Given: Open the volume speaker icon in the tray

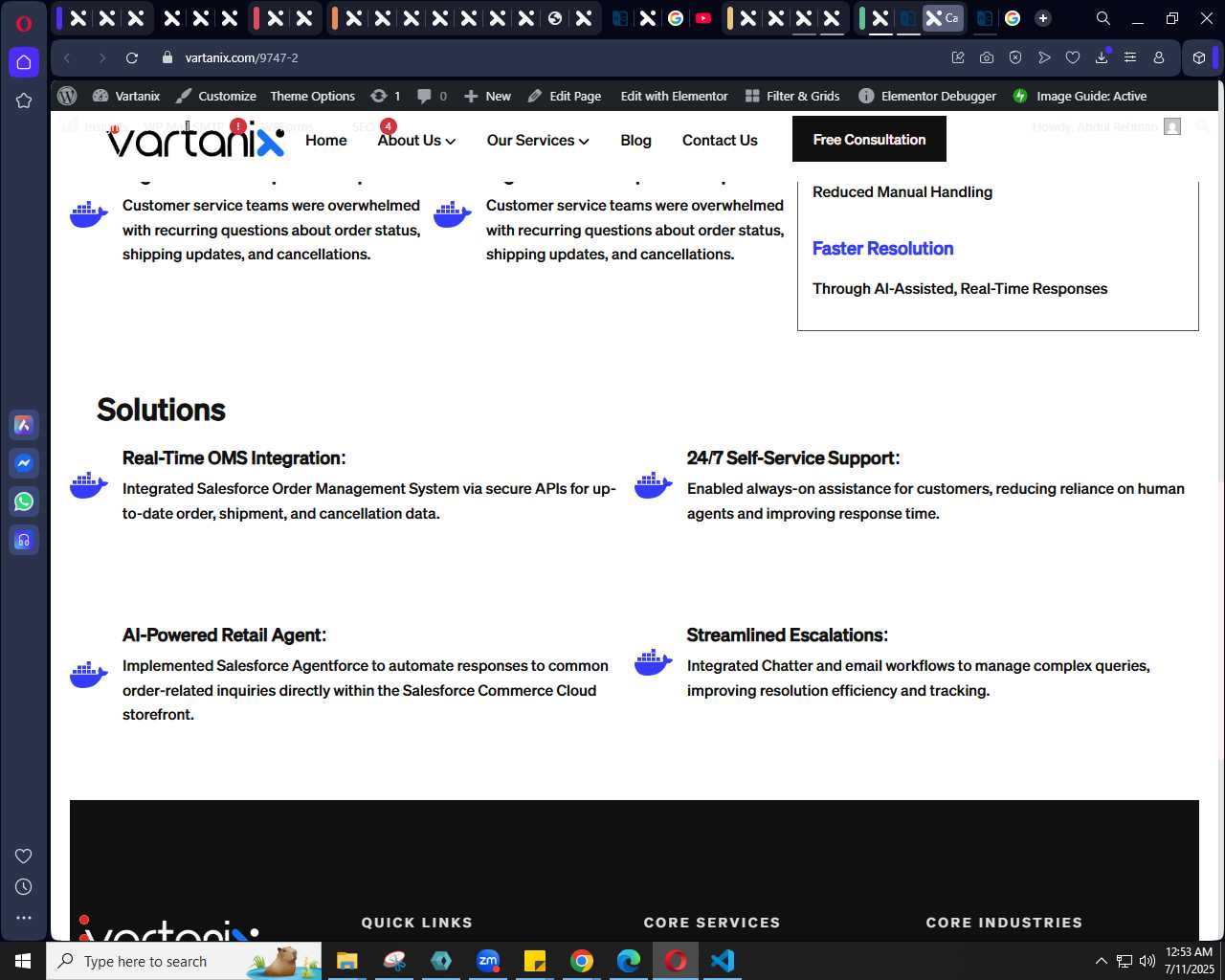Looking at the screenshot, I should pos(1147,961).
